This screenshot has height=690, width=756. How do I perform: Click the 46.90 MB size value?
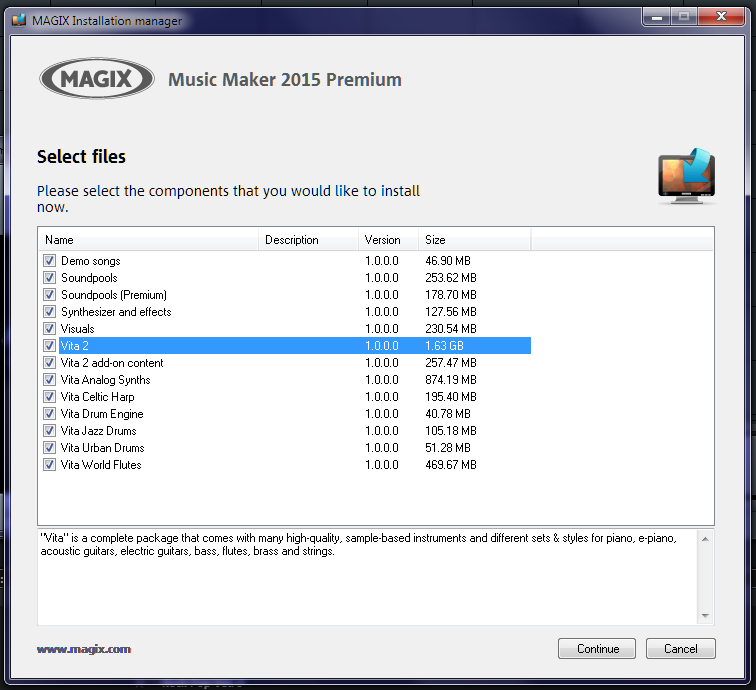click(x=448, y=261)
